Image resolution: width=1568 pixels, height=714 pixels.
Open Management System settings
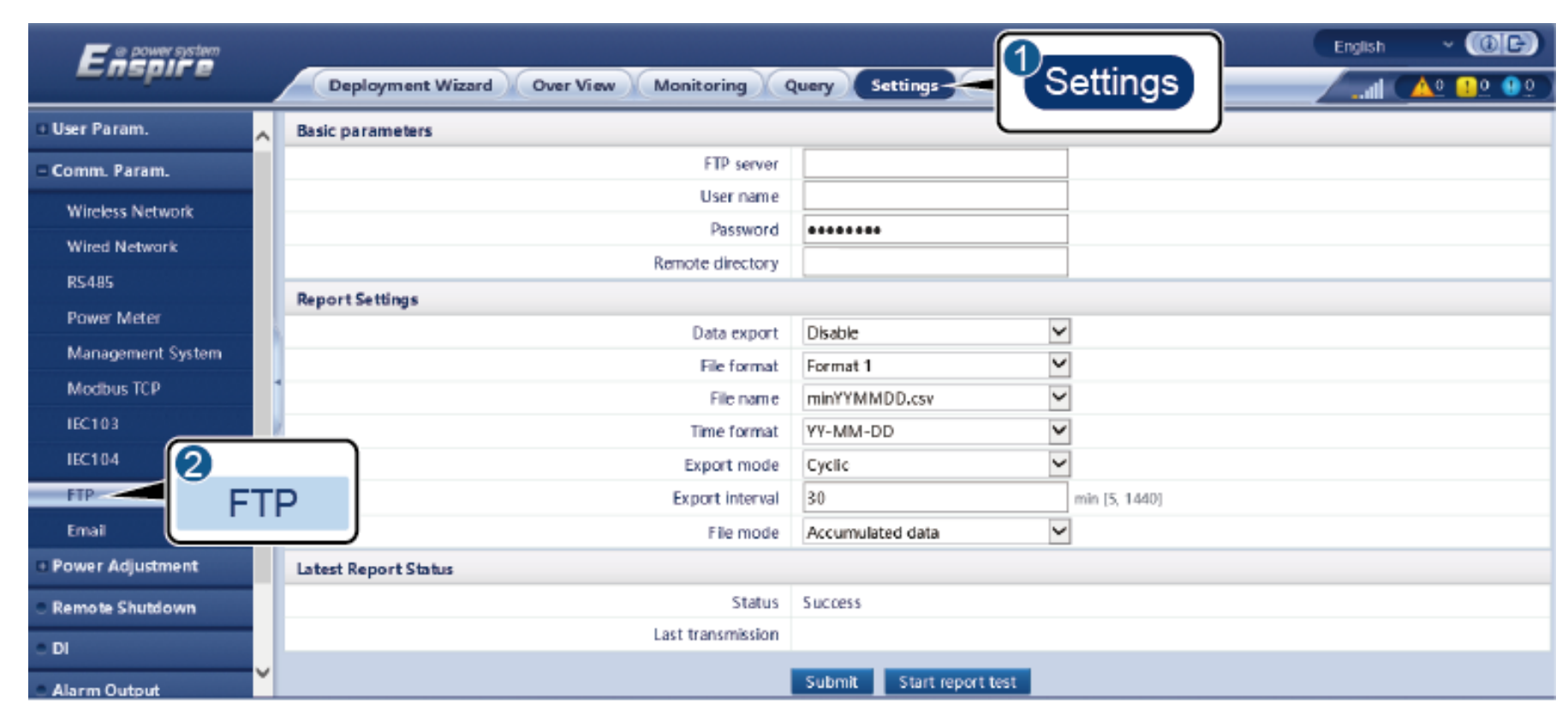(x=144, y=353)
